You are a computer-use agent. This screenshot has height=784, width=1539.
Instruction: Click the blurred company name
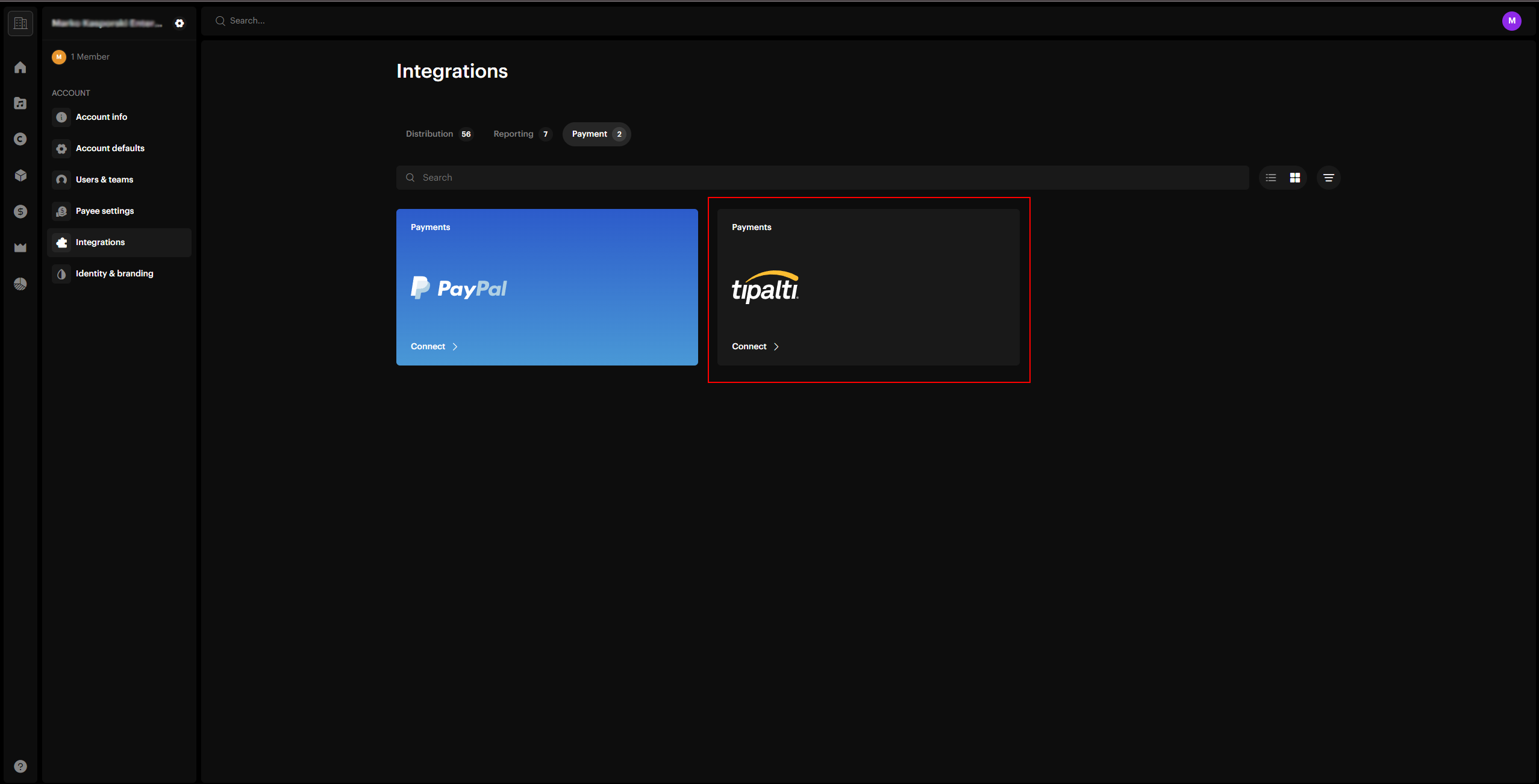pos(107,23)
